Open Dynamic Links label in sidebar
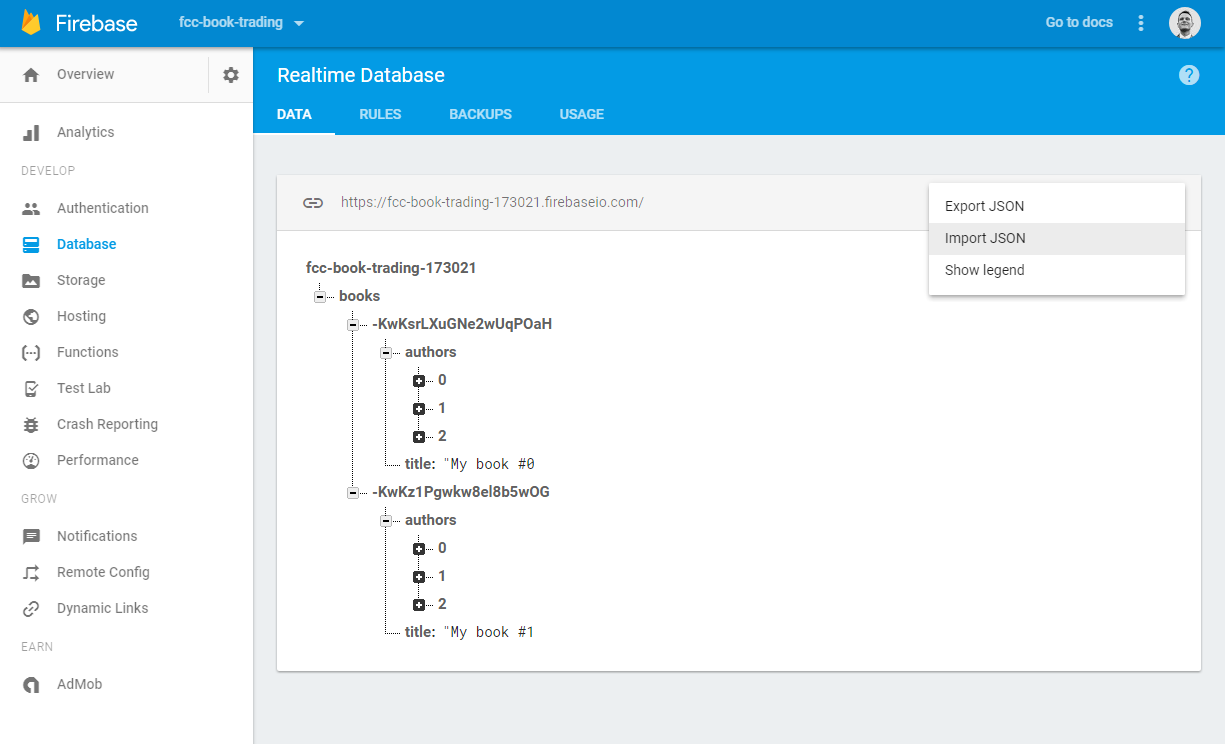 [x=103, y=608]
